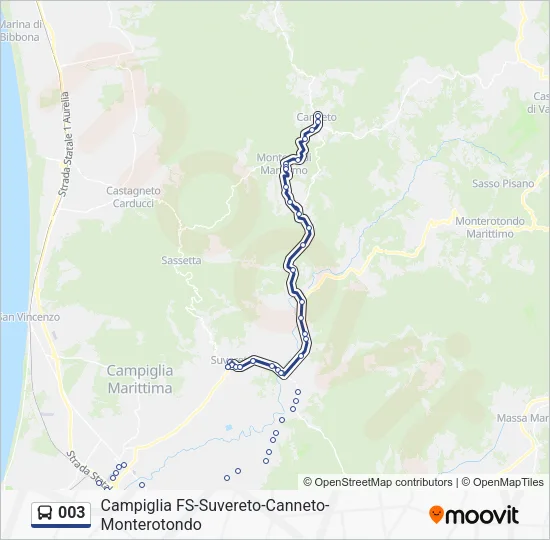Click the Massa Marittima label on the right edge
This screenshot has width=550, height=540.
pyautogui.click(x=523, y=418)
